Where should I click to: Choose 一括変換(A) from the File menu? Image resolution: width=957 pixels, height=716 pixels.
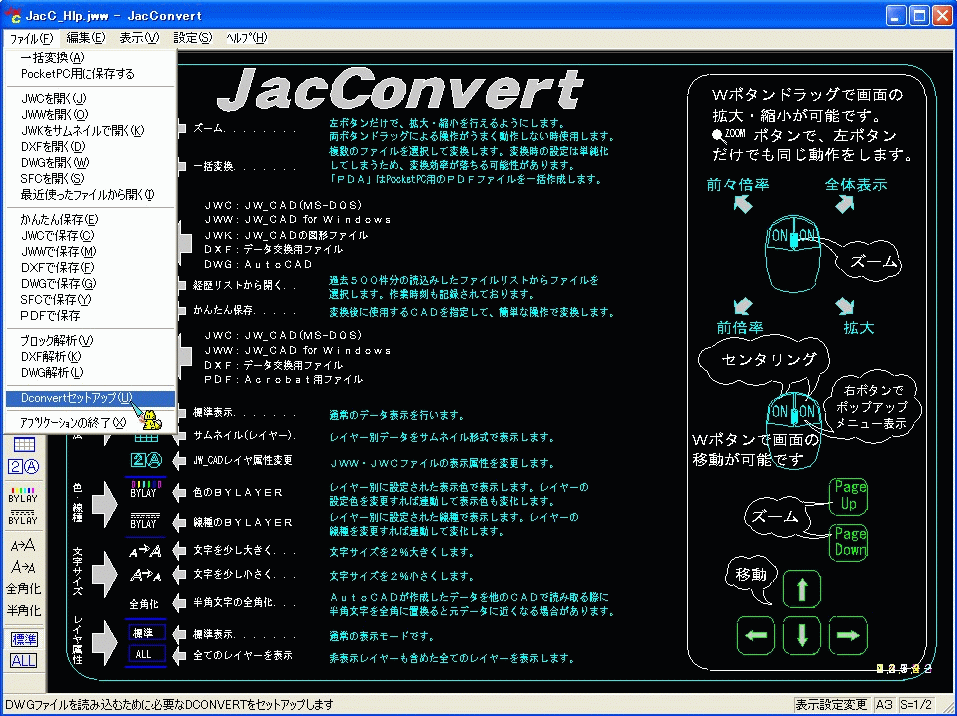90,58
